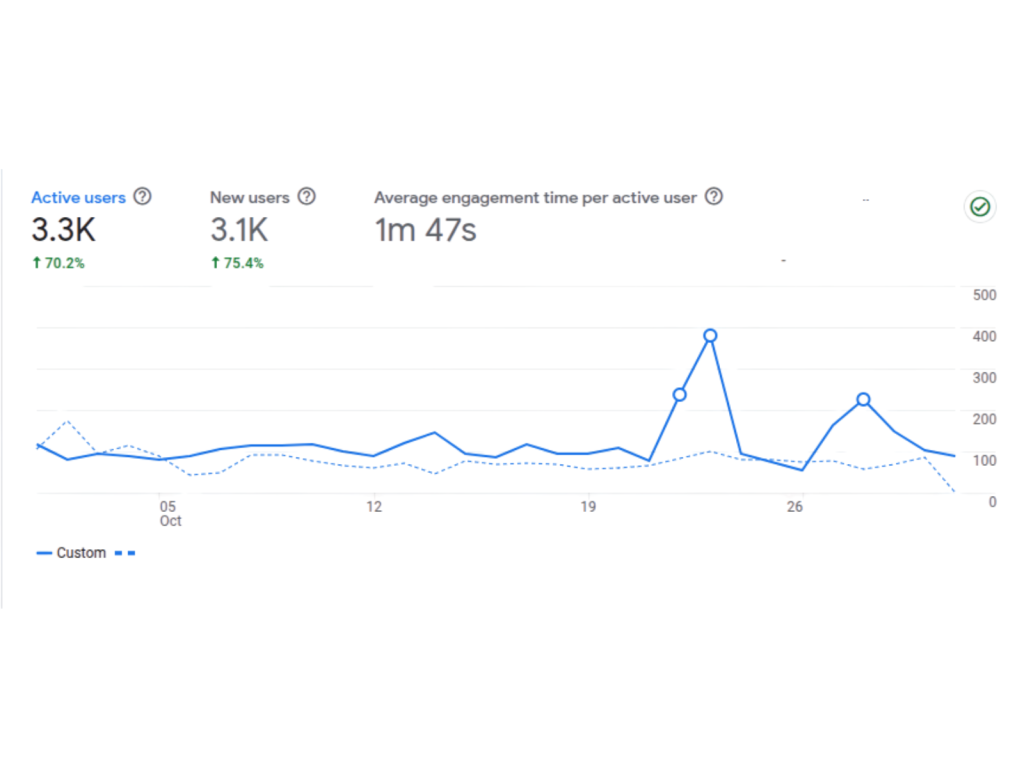Click the 3.1K new users value
The height and width of the screenshot is (768, 1024).
point(239,231)
